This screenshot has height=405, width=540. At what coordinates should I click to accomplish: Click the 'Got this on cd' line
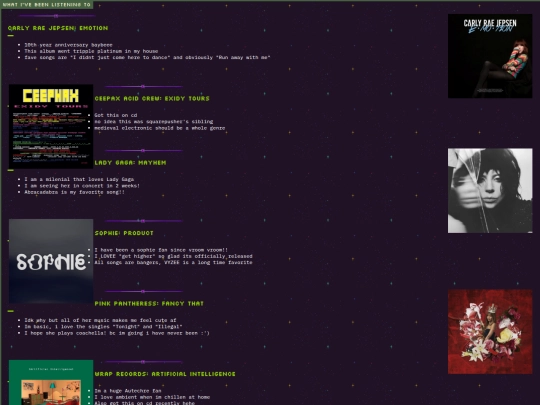pos(116,115)
